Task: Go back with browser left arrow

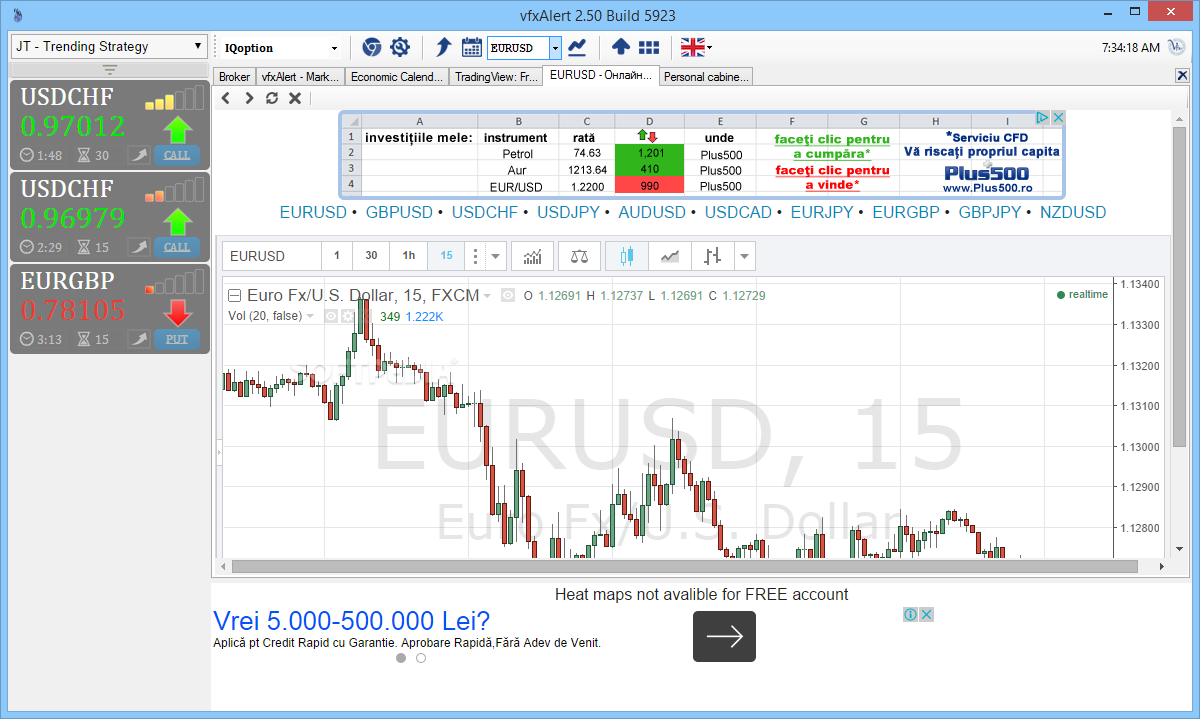Action: pyautogui.click(x=225, y=98)
